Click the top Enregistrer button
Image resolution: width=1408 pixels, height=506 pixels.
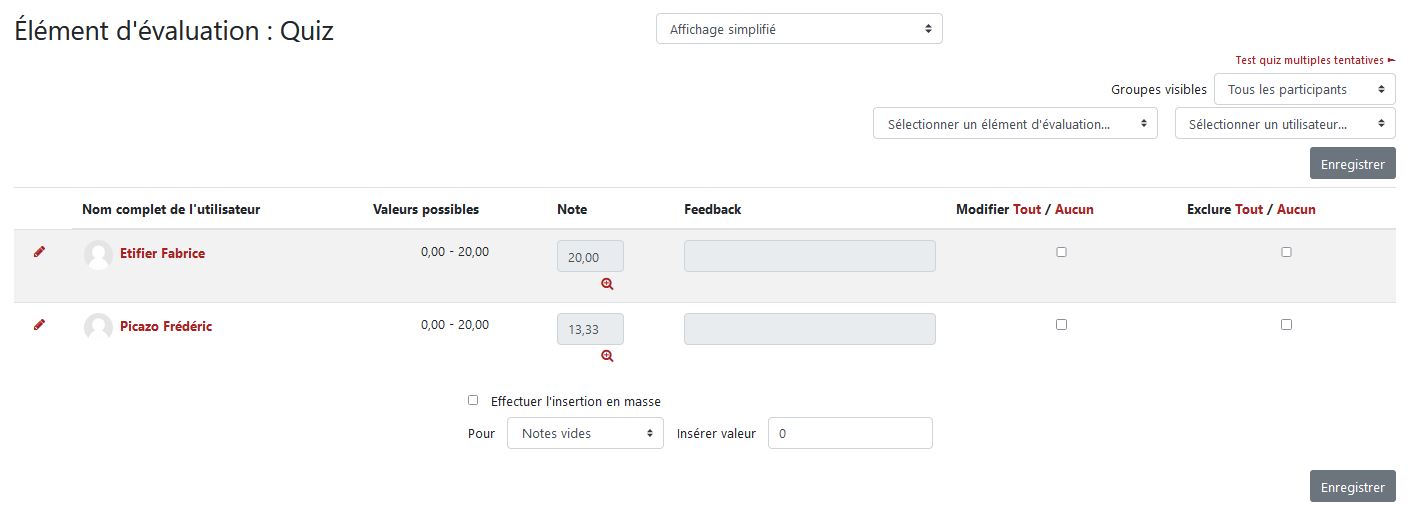click(x=1352, y=164)
